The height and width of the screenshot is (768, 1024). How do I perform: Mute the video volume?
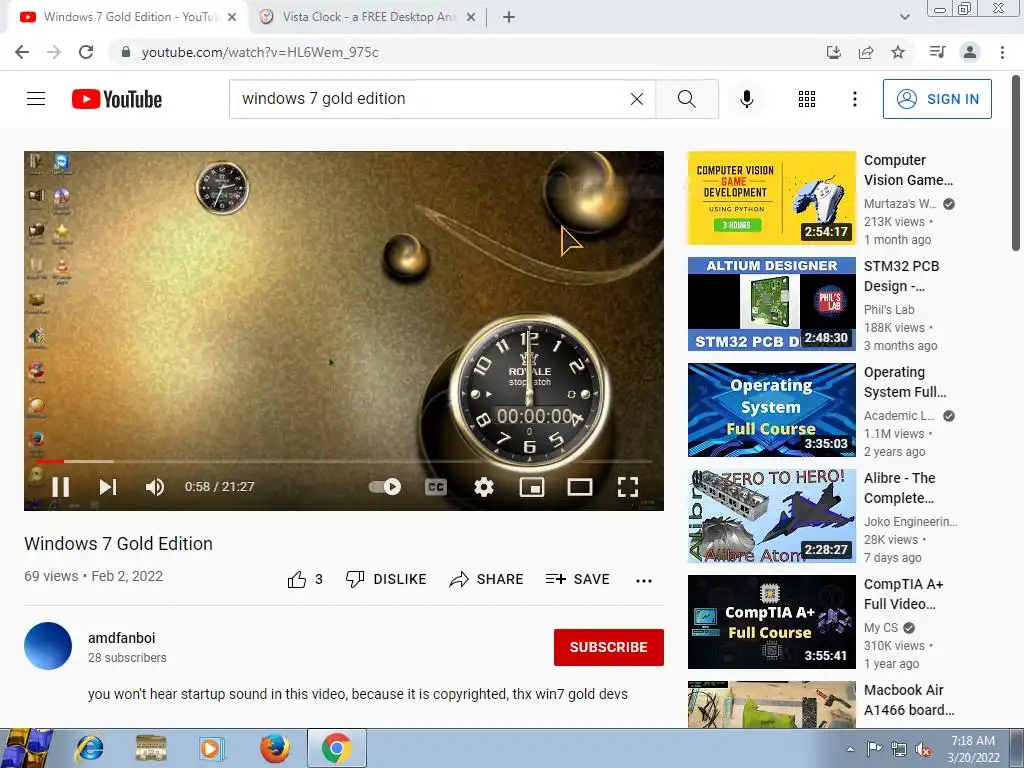pos(155,487)
